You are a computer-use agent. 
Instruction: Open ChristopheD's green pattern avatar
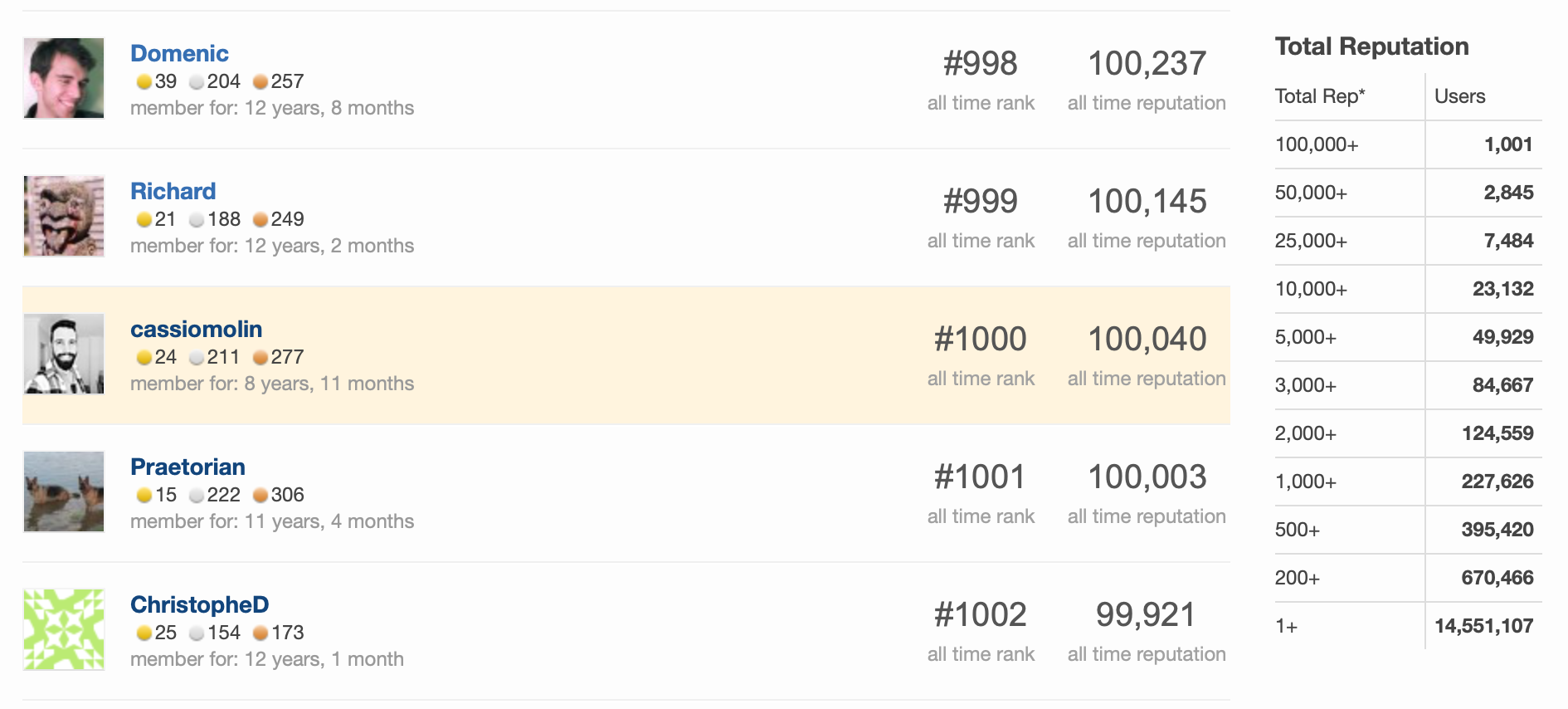pos(64,629)
